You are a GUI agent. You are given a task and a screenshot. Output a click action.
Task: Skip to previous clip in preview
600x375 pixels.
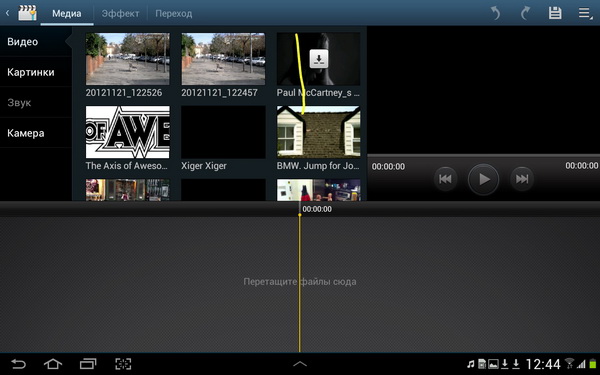coord(445,179)
